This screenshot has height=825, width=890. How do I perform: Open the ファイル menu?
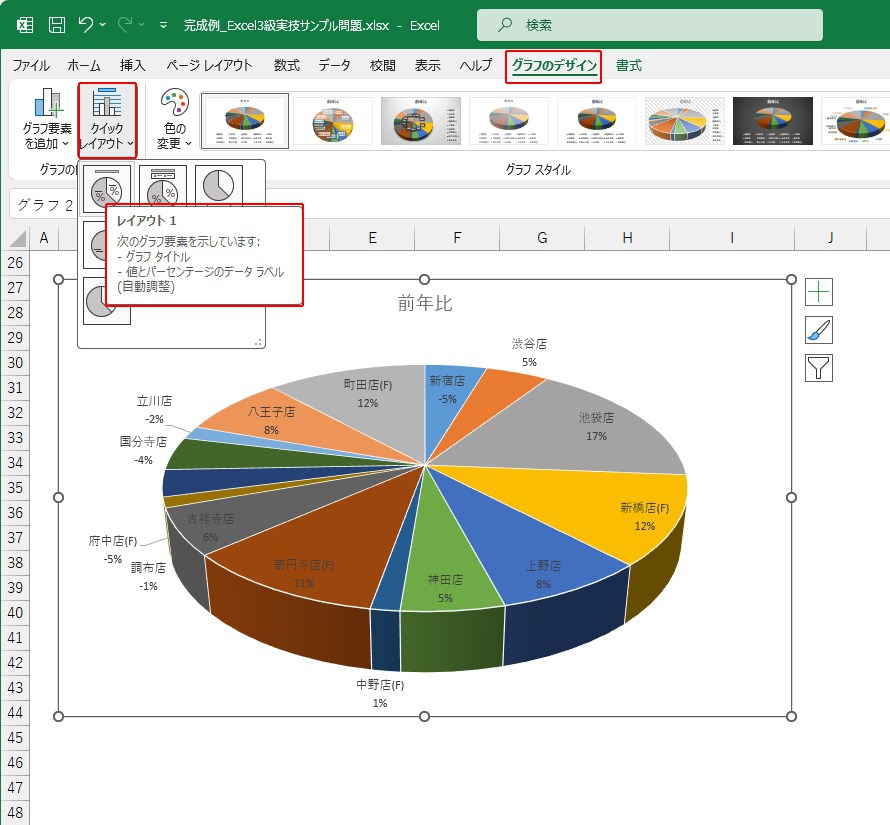[31, 66]
